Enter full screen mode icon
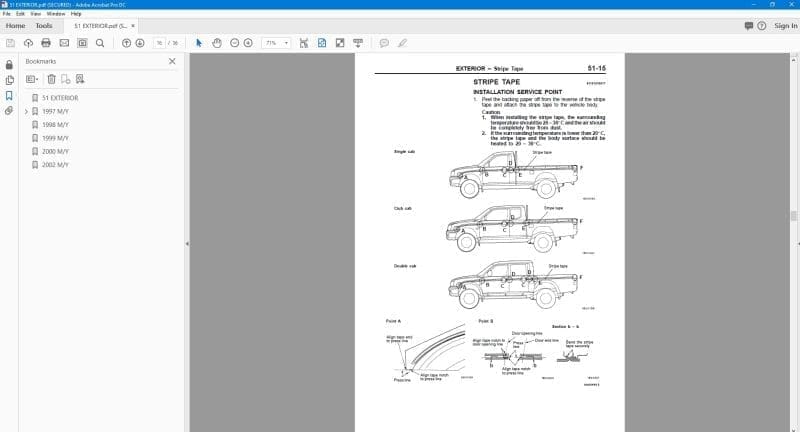This screenshot has height=432, width=800. (x=340, y=43)
